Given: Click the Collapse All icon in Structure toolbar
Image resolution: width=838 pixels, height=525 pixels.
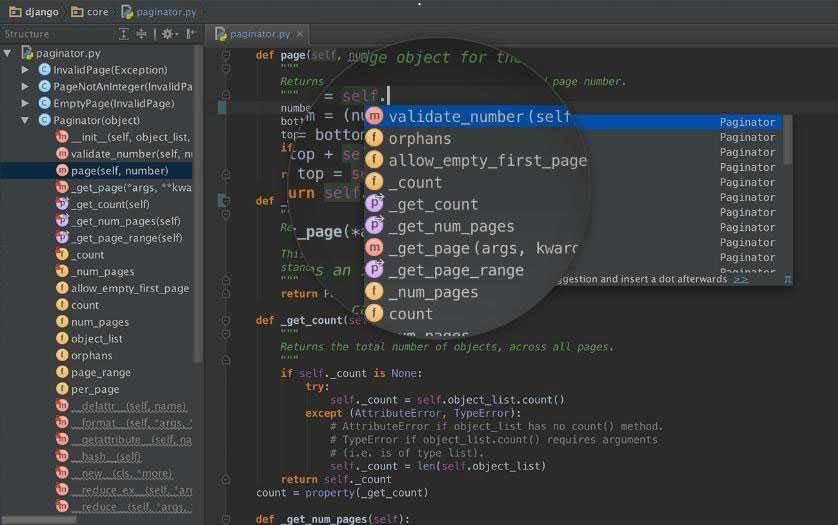Looking at the screenshot, I should pyautogui.click(x=142, y=34).
